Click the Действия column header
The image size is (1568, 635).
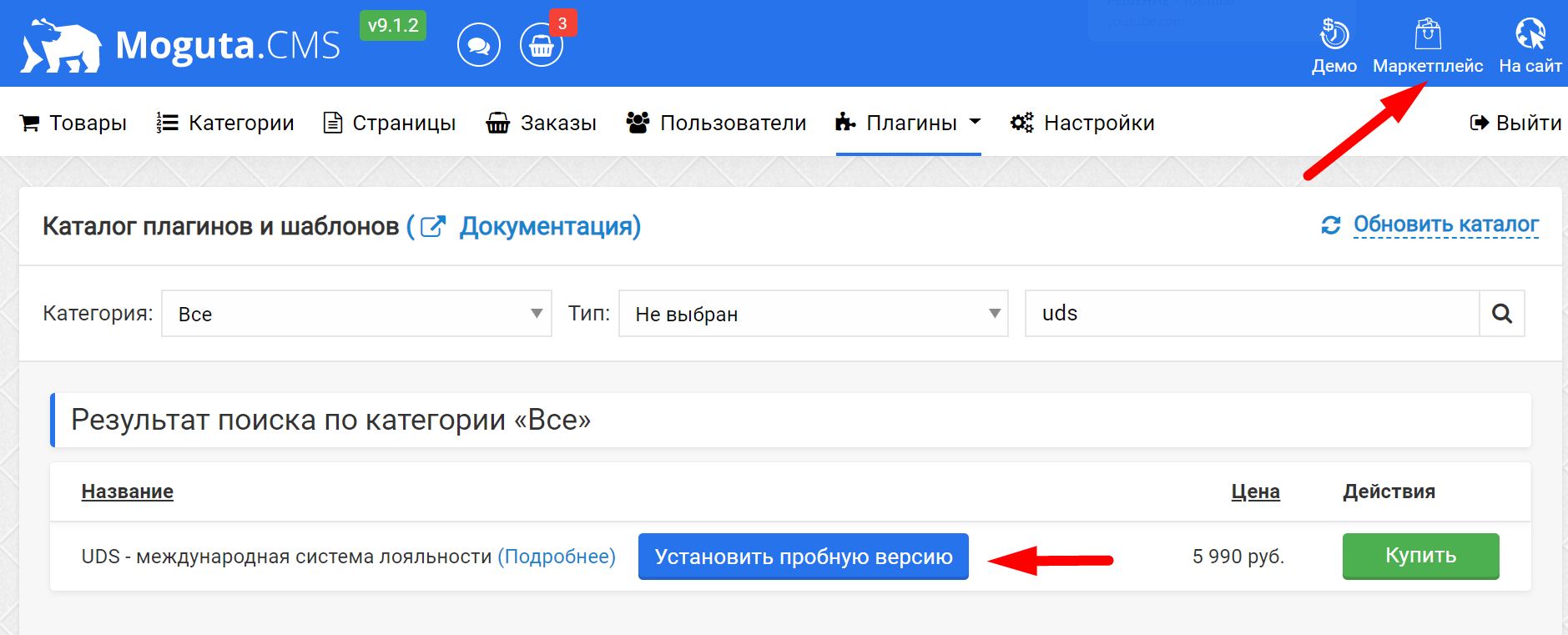click(x=1389, y=491)
